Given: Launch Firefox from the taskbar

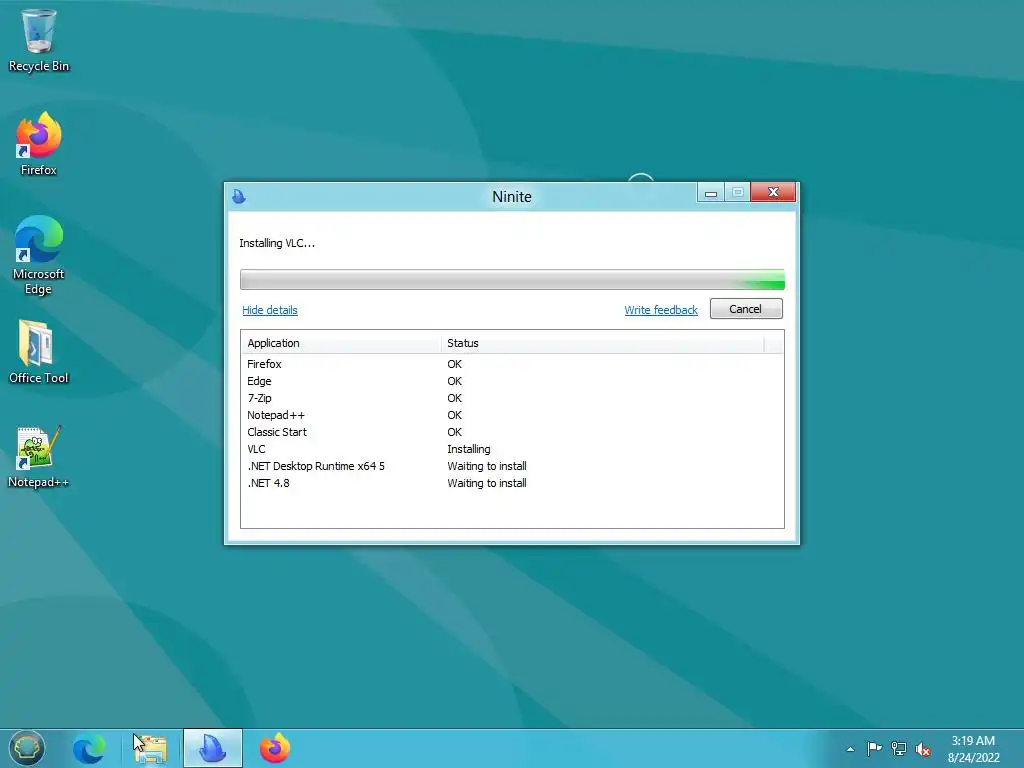Looking at the screenshot, I should point(275,748).
